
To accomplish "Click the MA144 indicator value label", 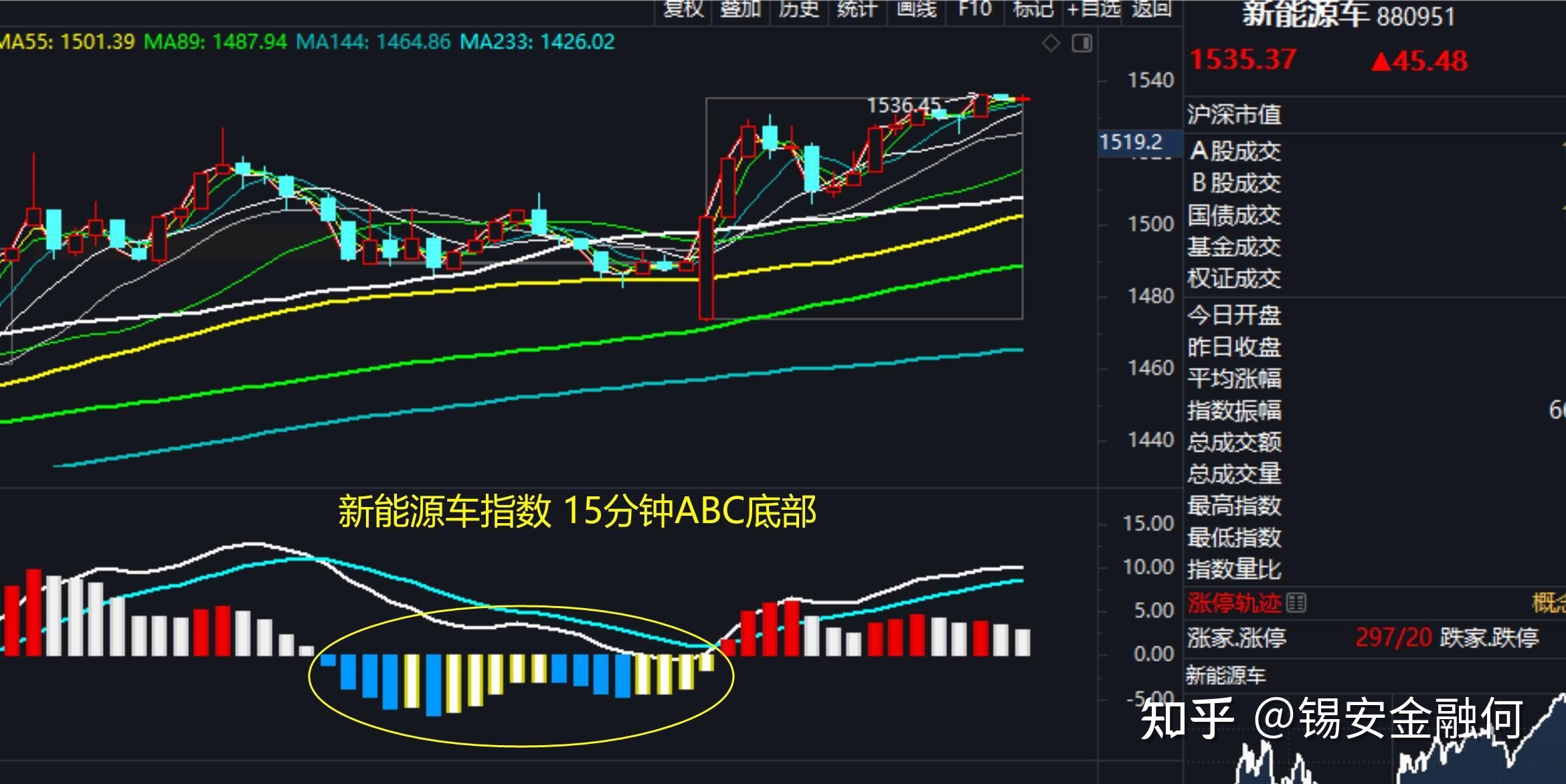I will 373,41.
